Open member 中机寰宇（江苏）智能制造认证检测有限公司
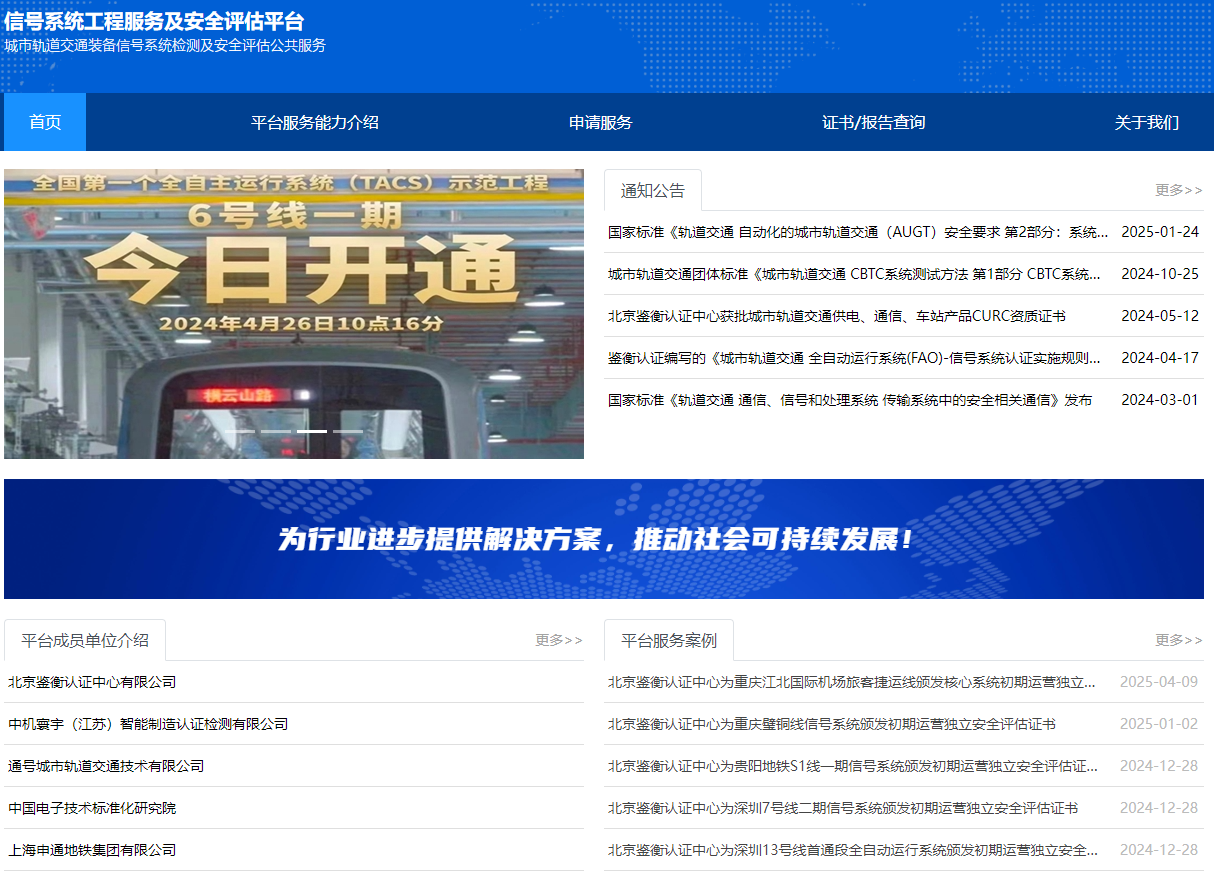Image resolution: width=1214 pixels, height=876 pixels. click(x=148, y=724)
